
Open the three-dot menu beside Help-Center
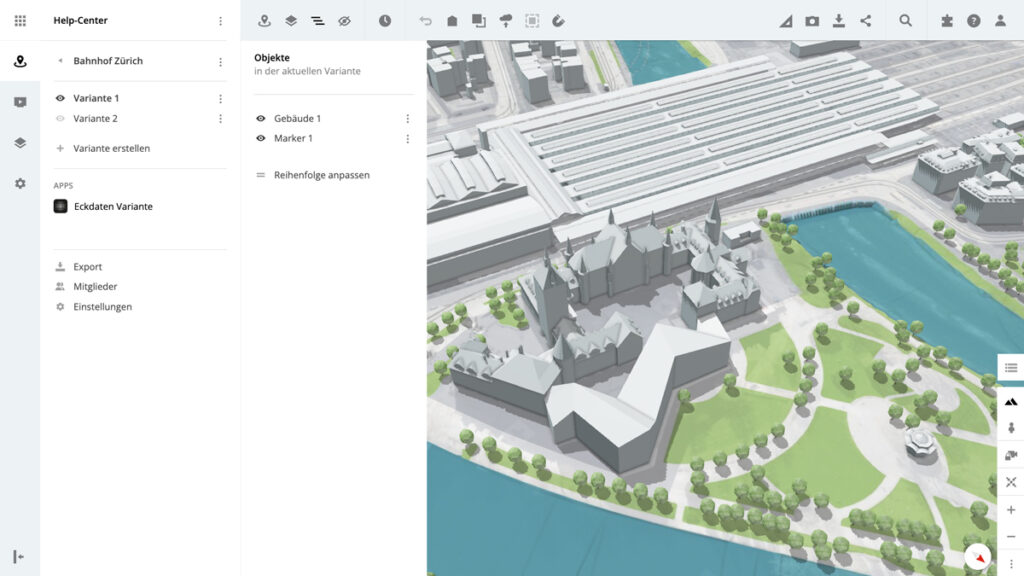pyautogui.click(x=220, y=20)
